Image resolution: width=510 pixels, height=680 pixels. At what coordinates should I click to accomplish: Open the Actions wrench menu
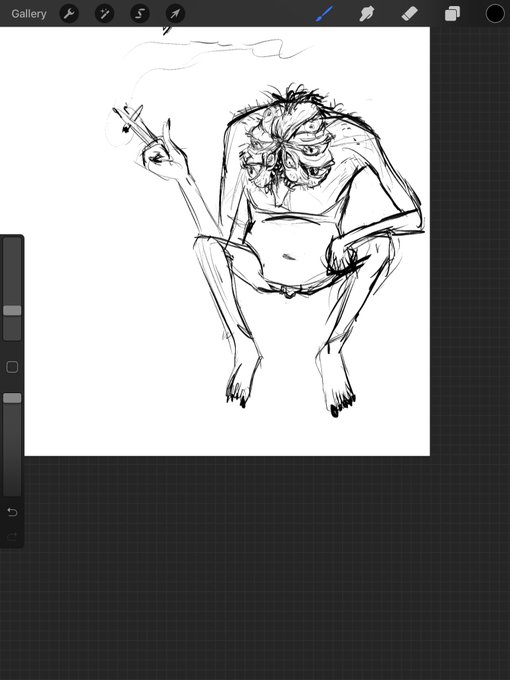coord(69,14)
